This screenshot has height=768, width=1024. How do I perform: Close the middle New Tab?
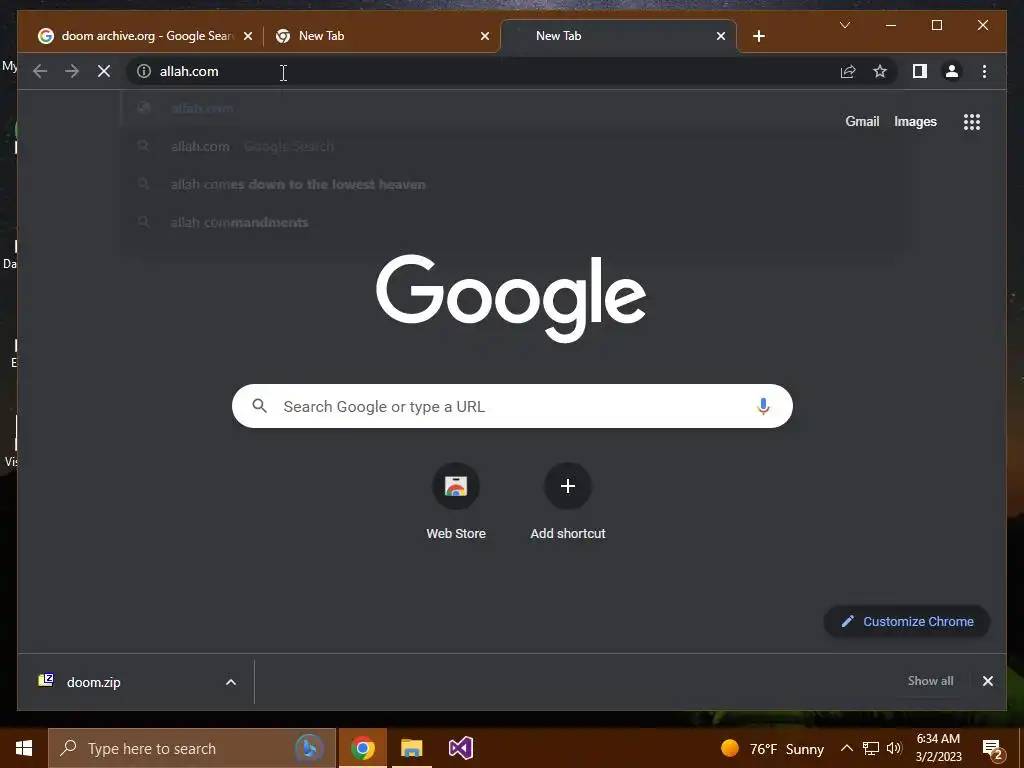pyautogui.click(x=485, y=36)
